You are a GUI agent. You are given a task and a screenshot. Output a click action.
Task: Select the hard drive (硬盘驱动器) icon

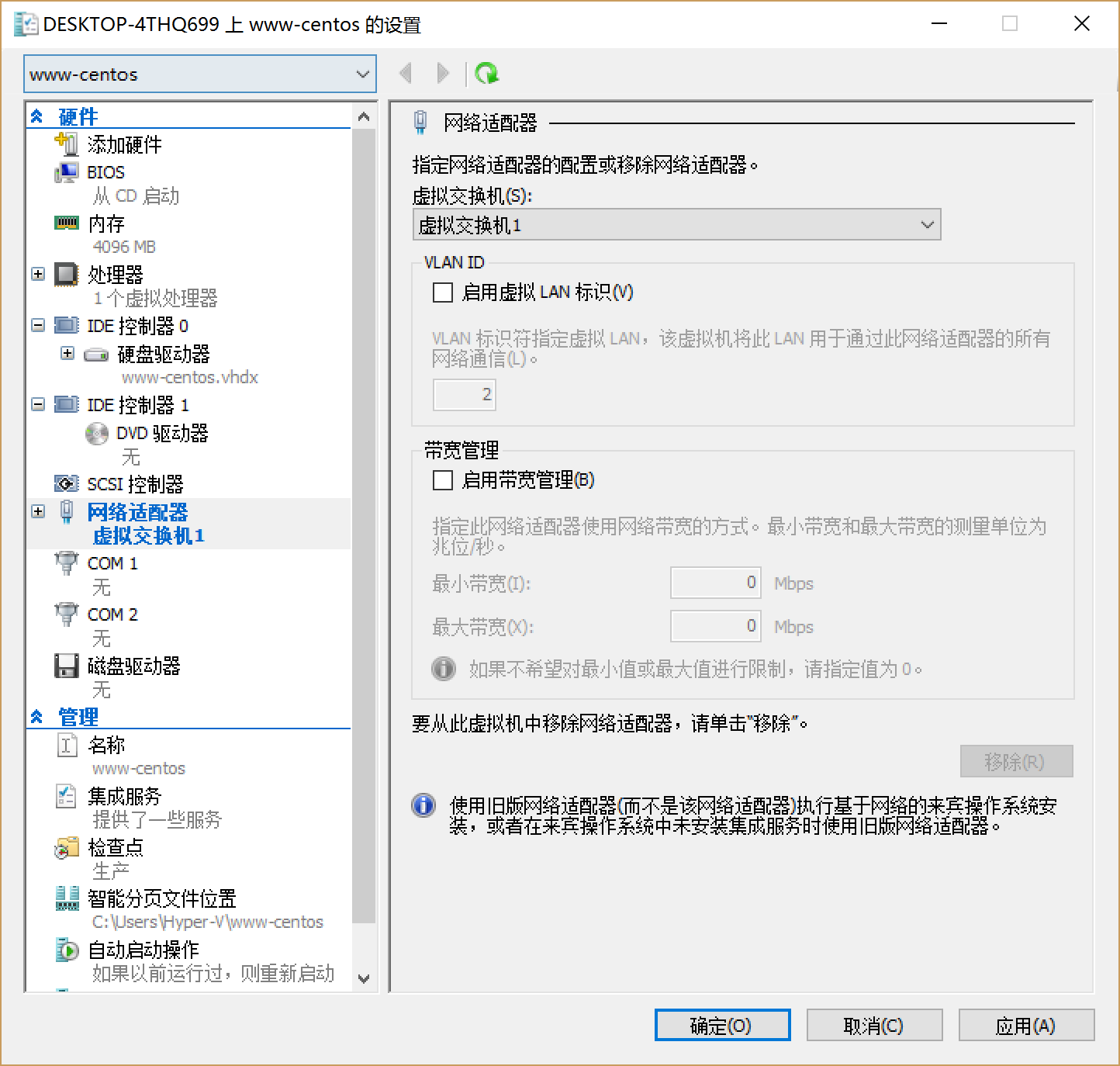tap(96, 355)
